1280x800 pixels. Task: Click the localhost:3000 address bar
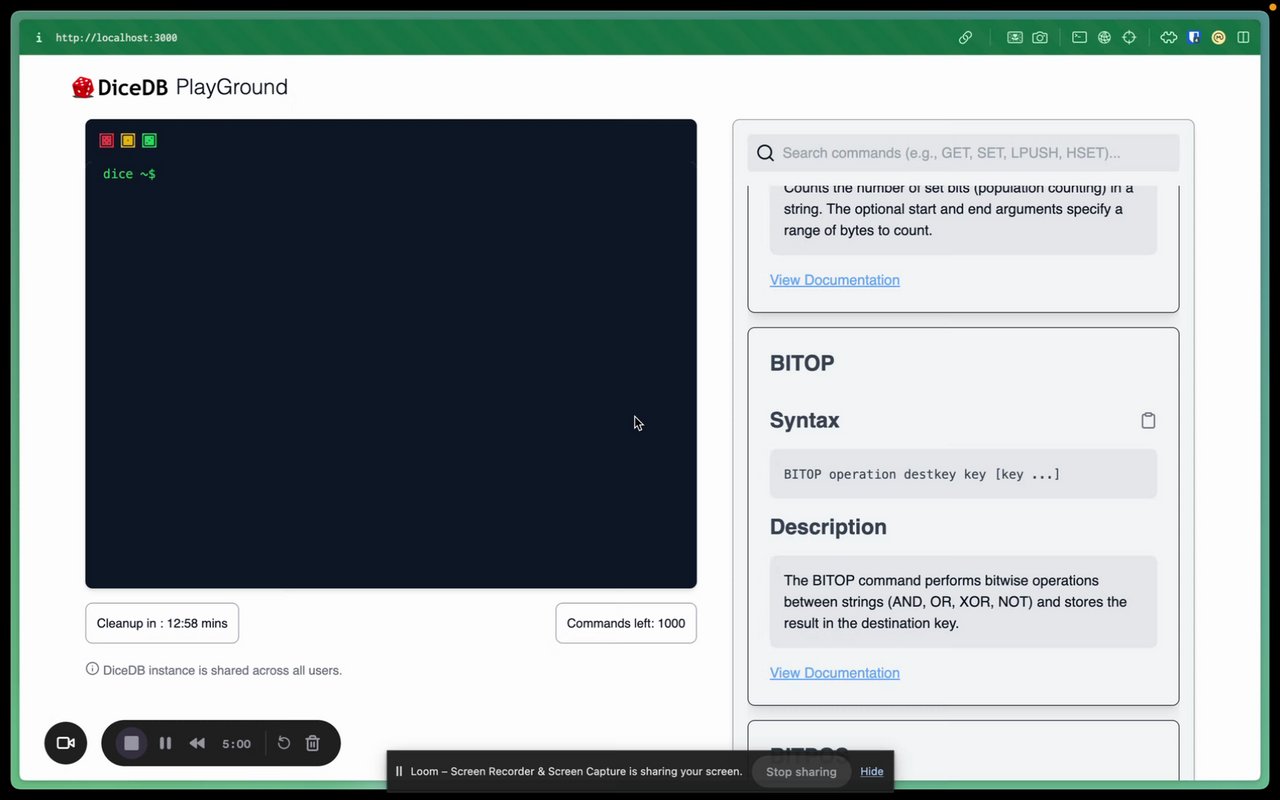(x=116, y=38)
